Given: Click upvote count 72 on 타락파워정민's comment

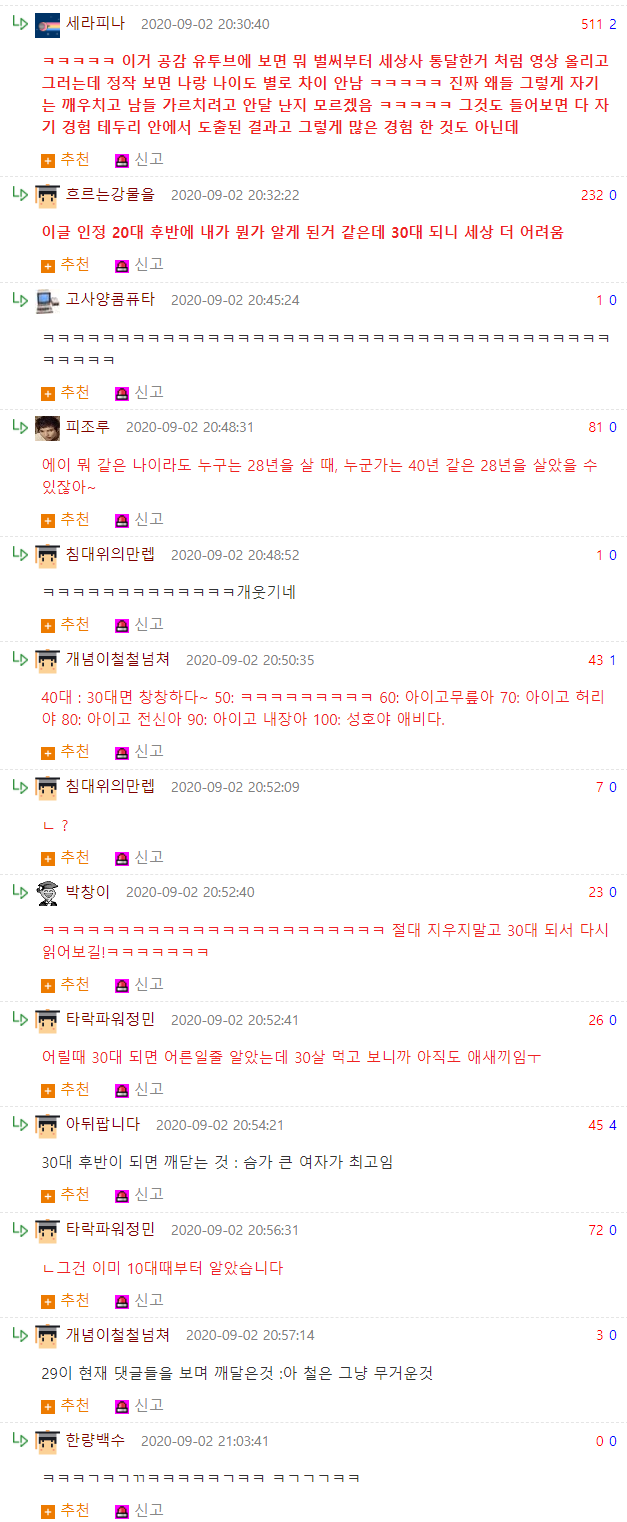Looking at the screenshot, I should tap(596, 1230).
